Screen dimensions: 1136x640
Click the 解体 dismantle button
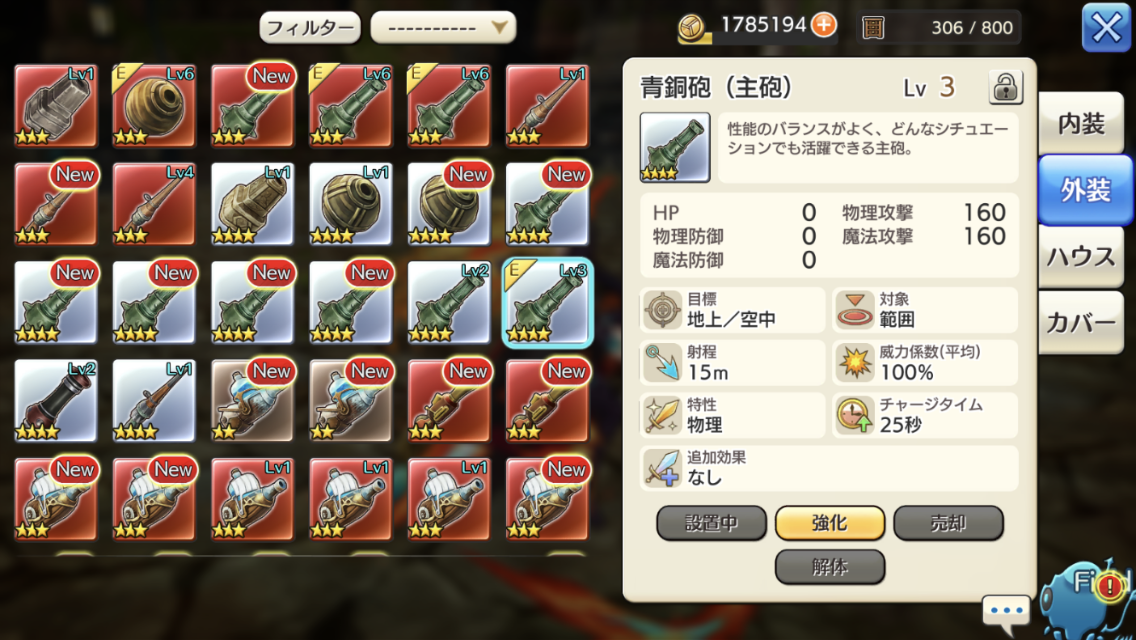830,566
